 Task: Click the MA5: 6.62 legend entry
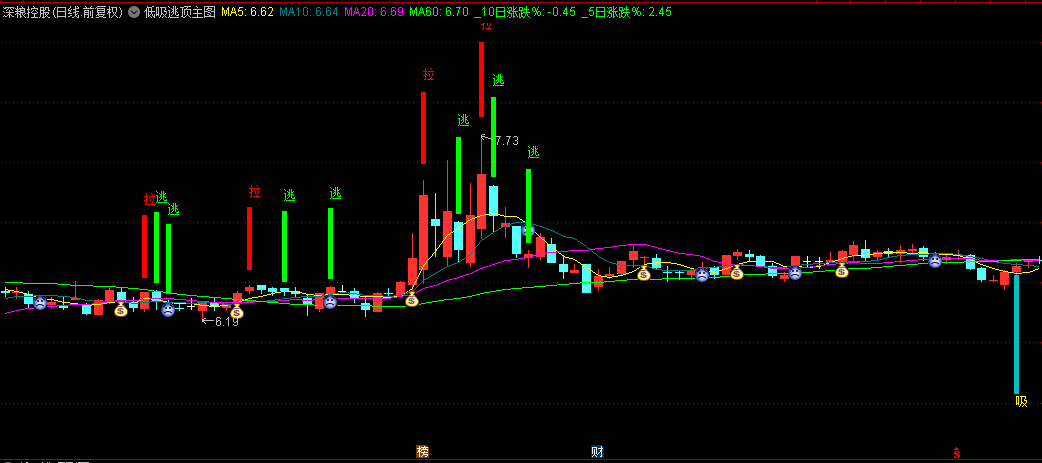tap(247, 12)
